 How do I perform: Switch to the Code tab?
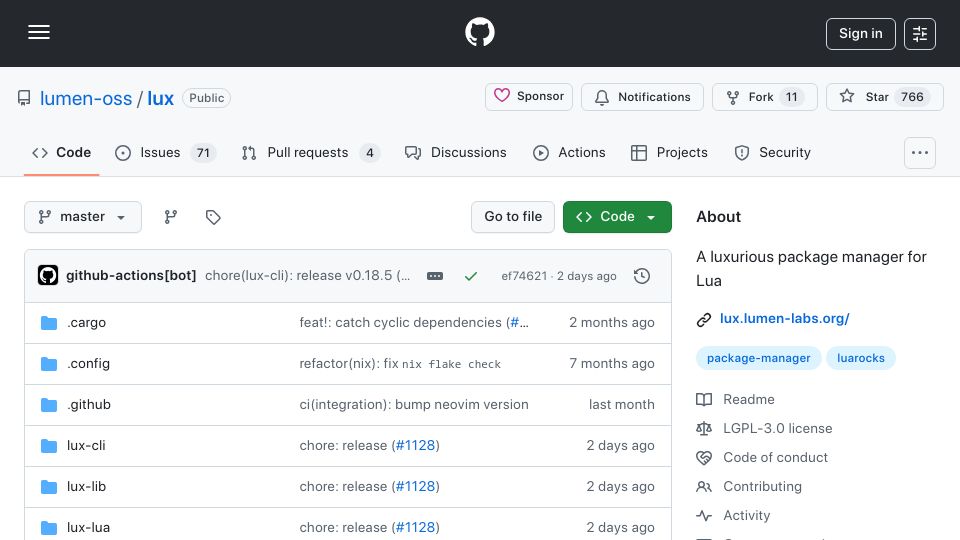point(62,152)
